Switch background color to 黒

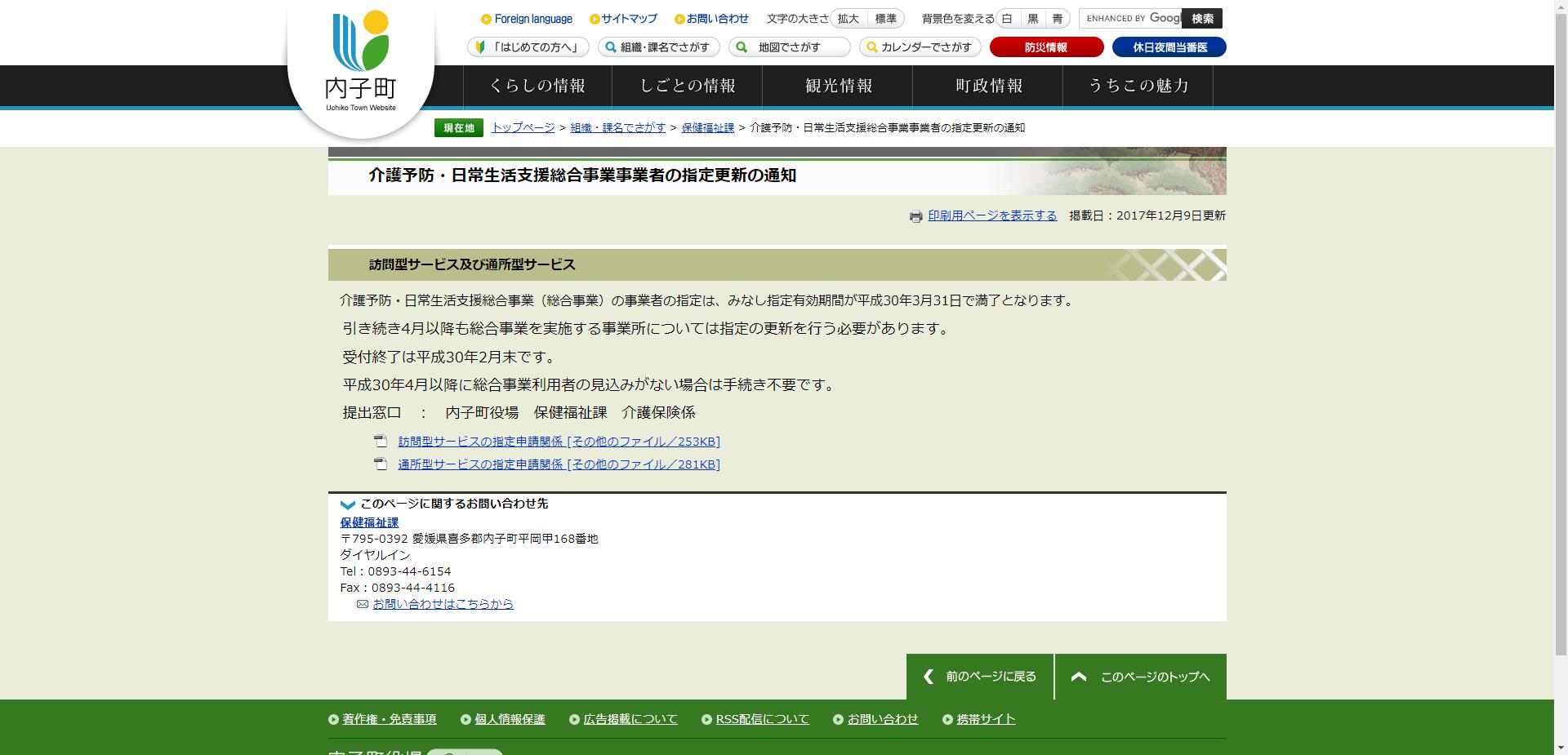coord(1033,18)
